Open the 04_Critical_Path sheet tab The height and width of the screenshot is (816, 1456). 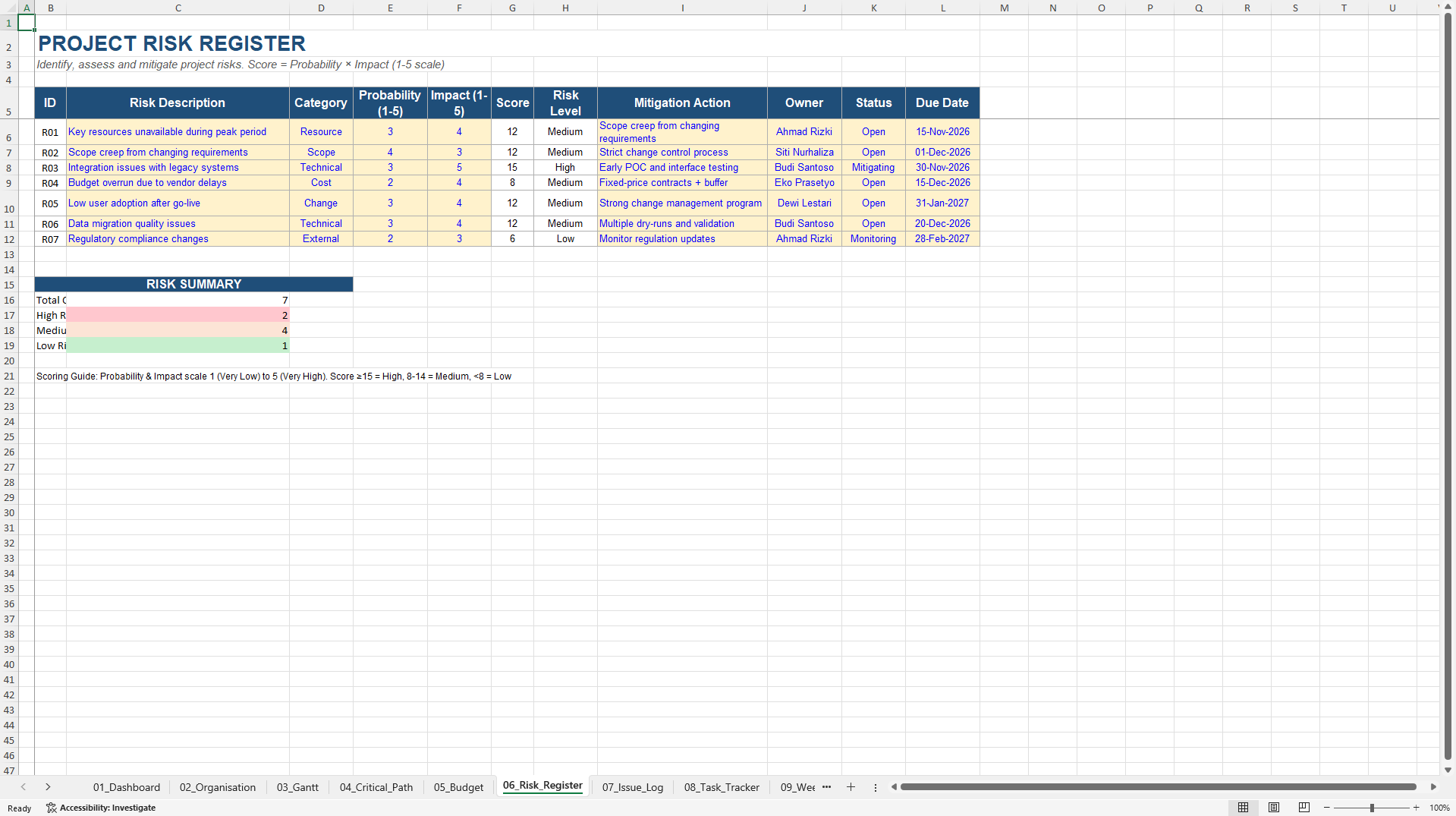tap(376, 787)
